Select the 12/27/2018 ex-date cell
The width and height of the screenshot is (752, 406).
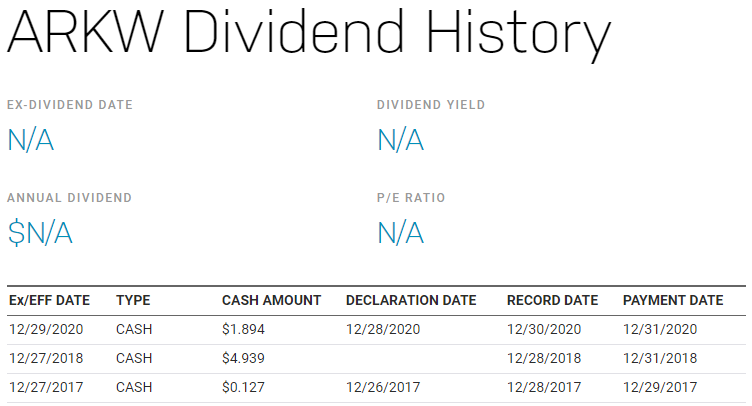point(46,358)
